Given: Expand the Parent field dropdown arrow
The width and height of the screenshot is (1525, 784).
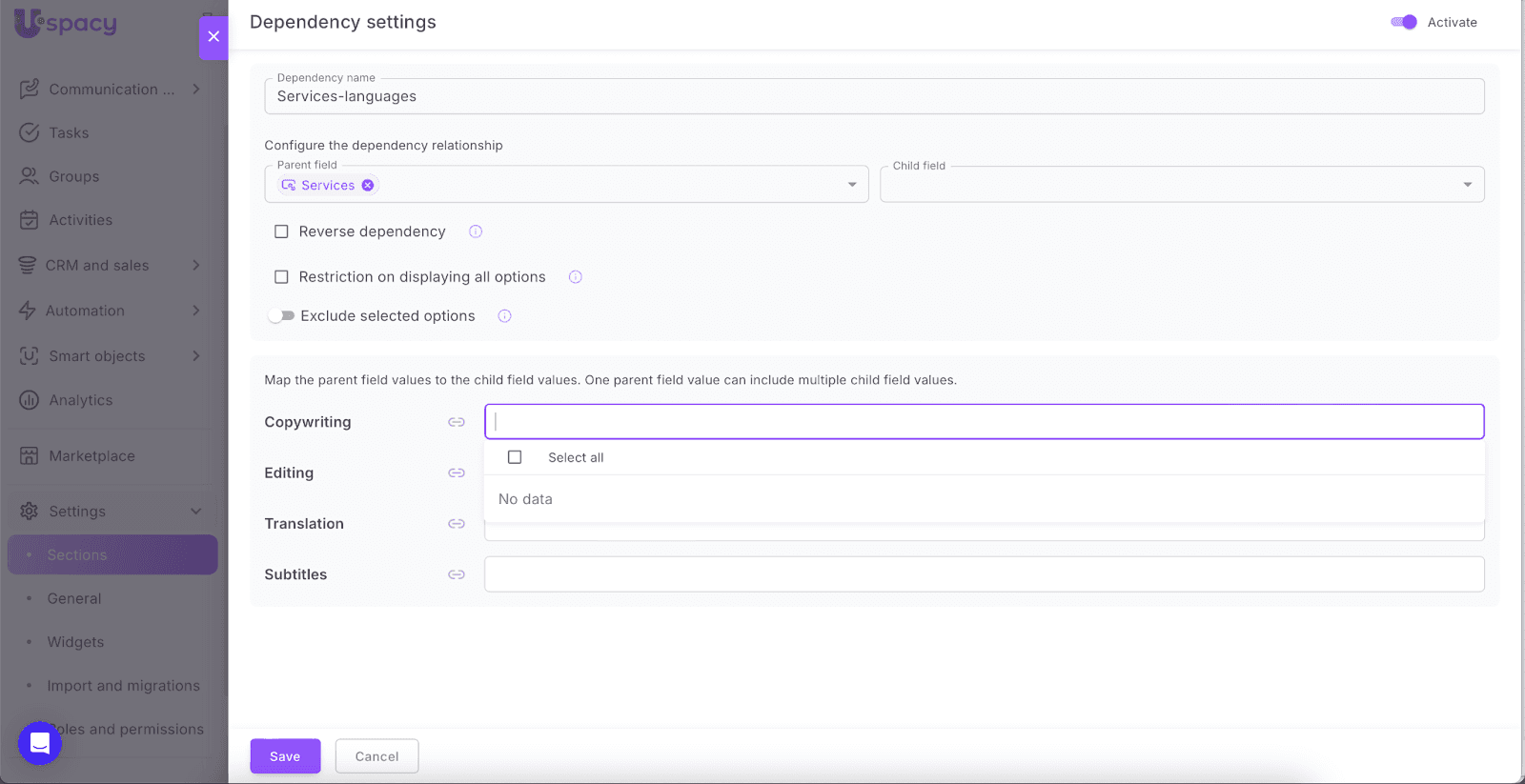Looking at the screenshot, I should click(852, 185).
